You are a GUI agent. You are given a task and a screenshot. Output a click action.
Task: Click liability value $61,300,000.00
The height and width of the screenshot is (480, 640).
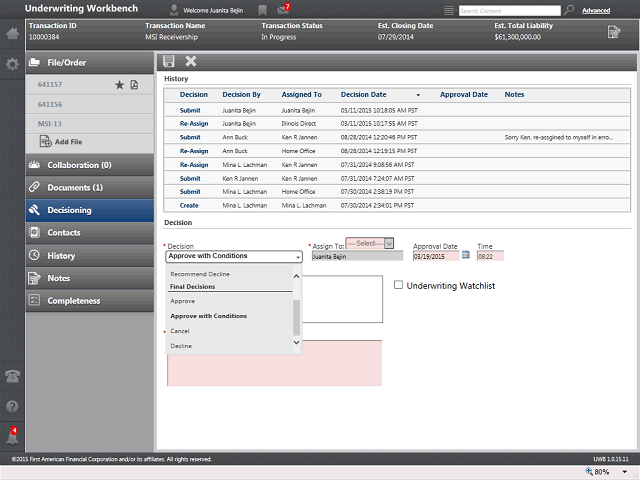click(518, 37)
